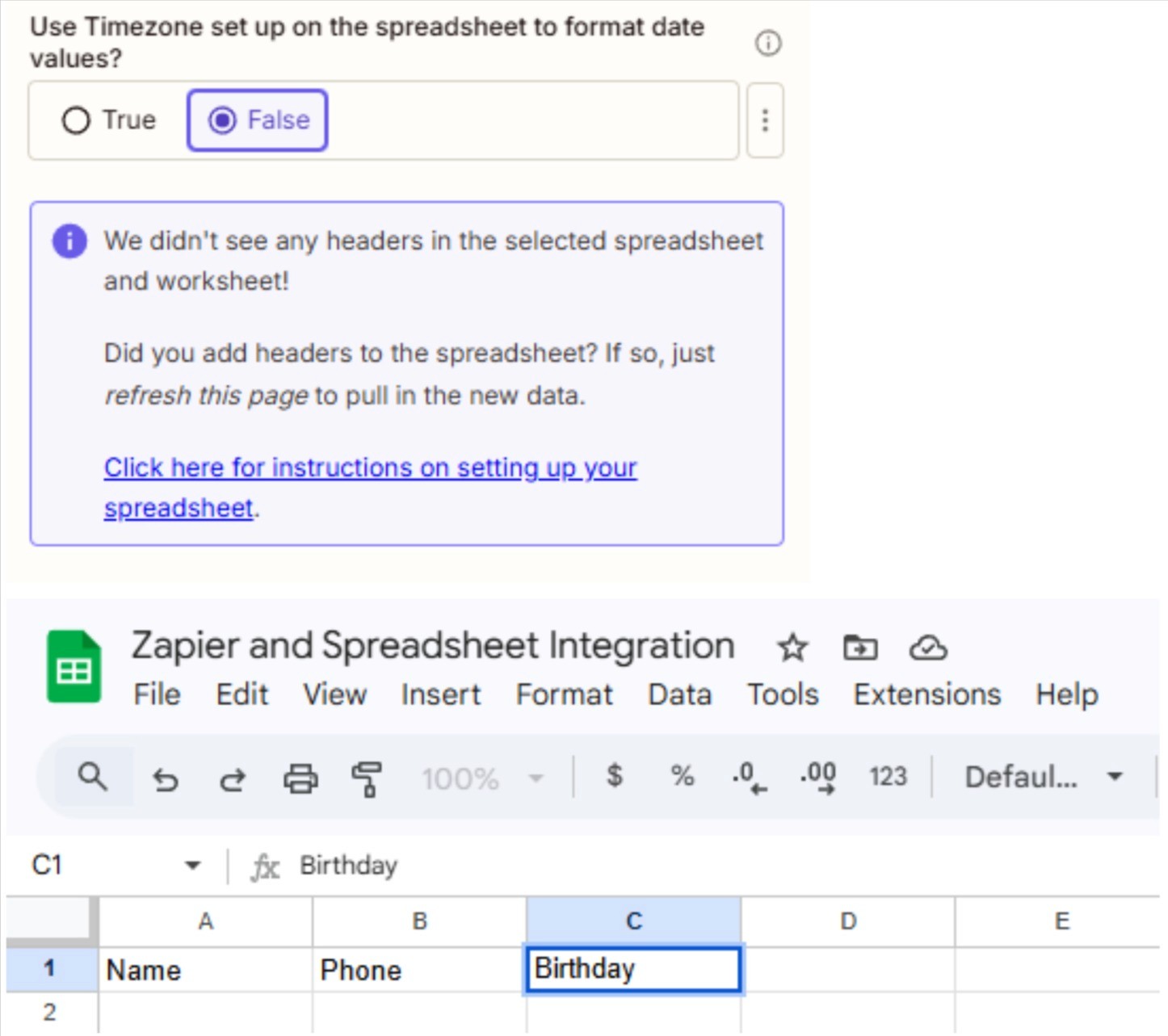Select column C header

[x=634, y=921]
